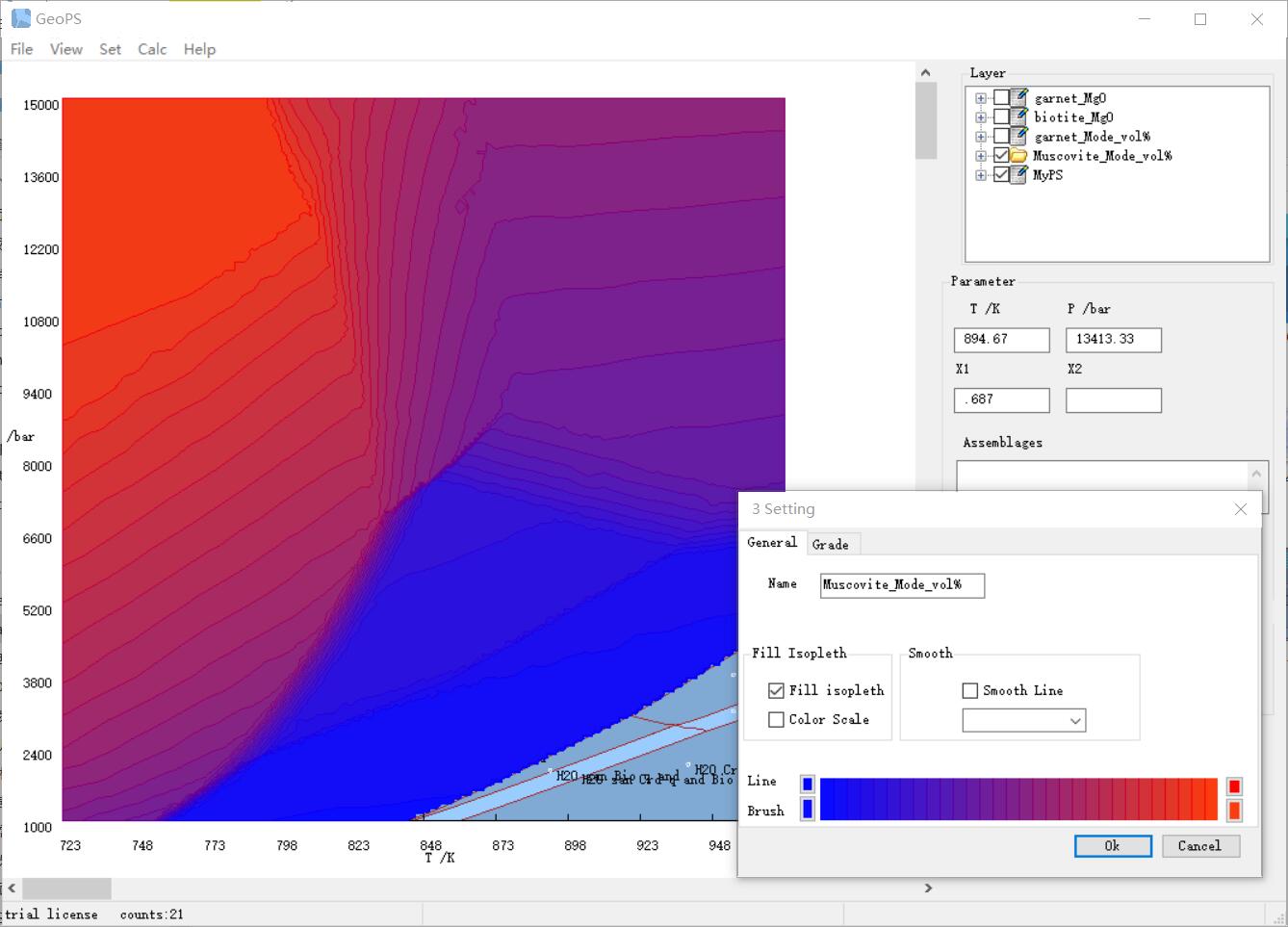Open the Calc menu
This screenshot has width=1288, height=927.
click(152, 49)
